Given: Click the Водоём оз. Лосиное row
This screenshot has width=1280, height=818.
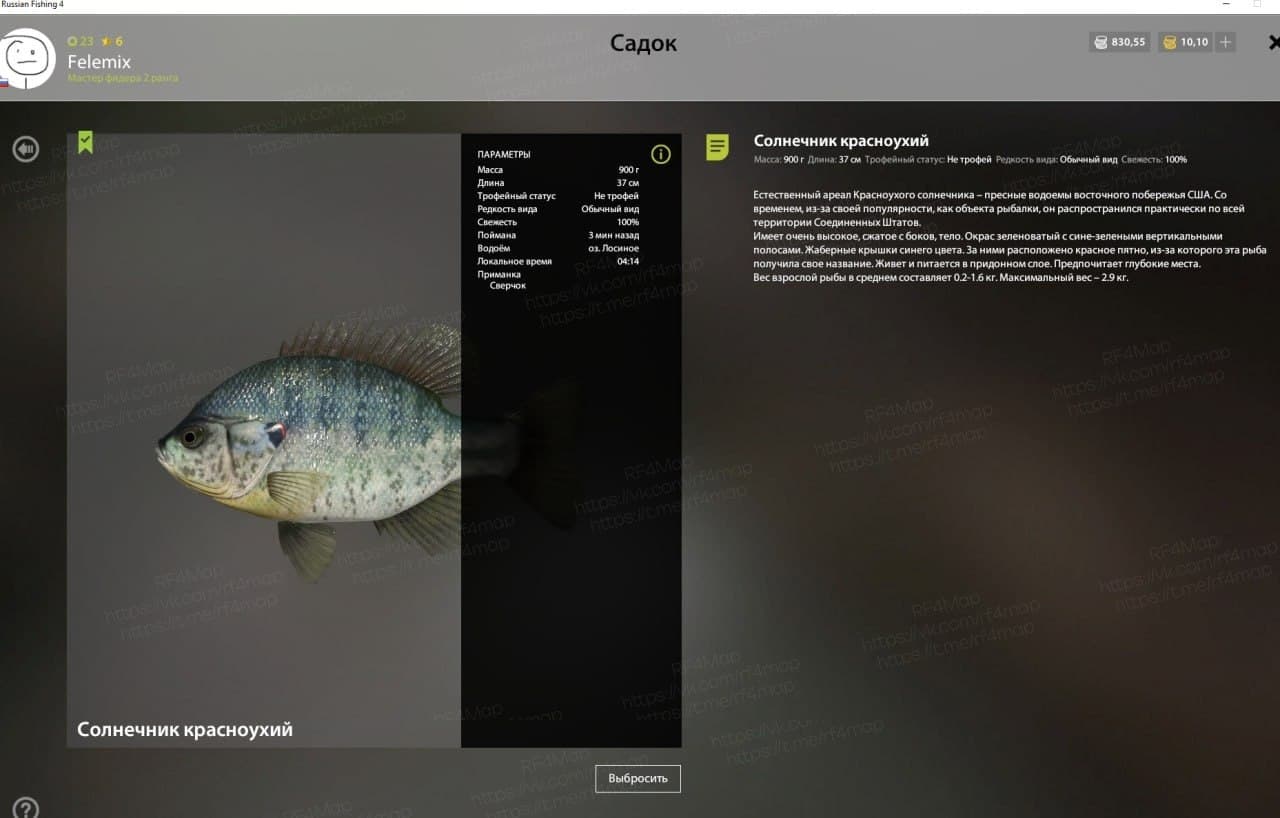Looking at the screenshot, I should tap(558, 248).
